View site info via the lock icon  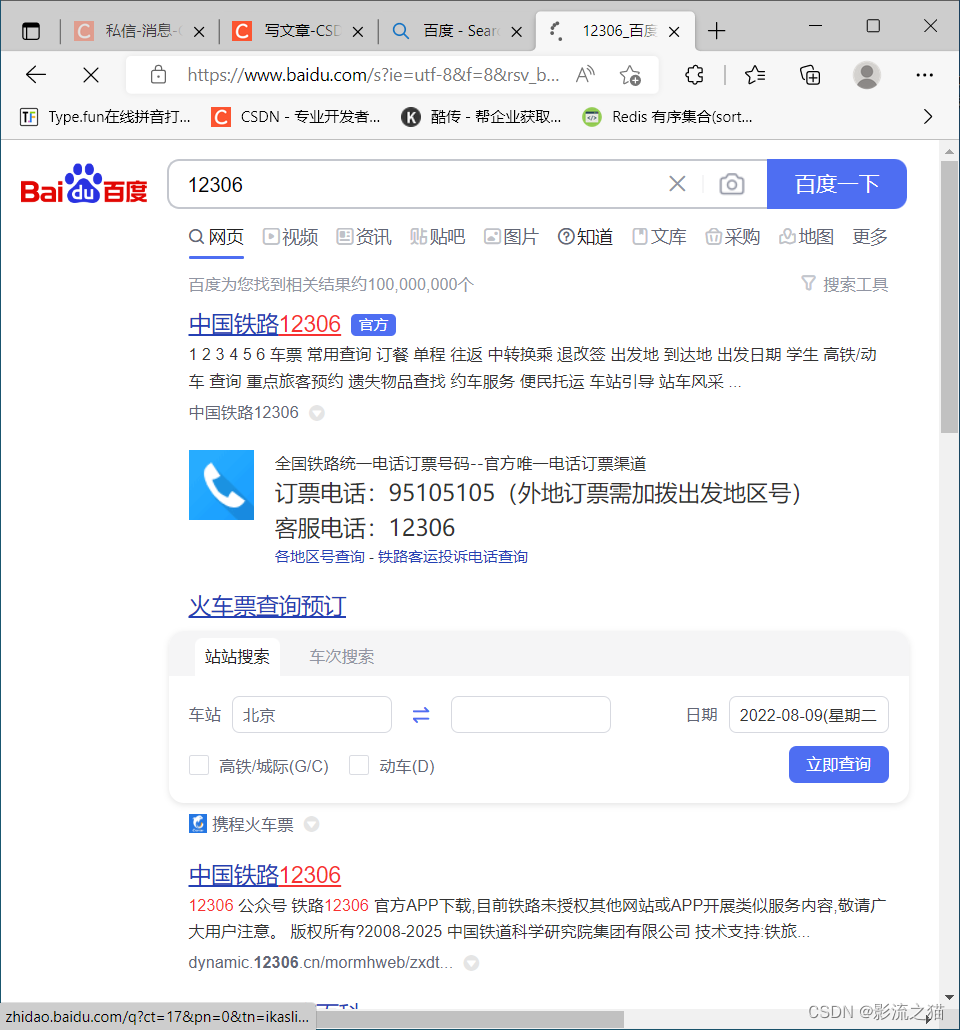pos(158,75)
